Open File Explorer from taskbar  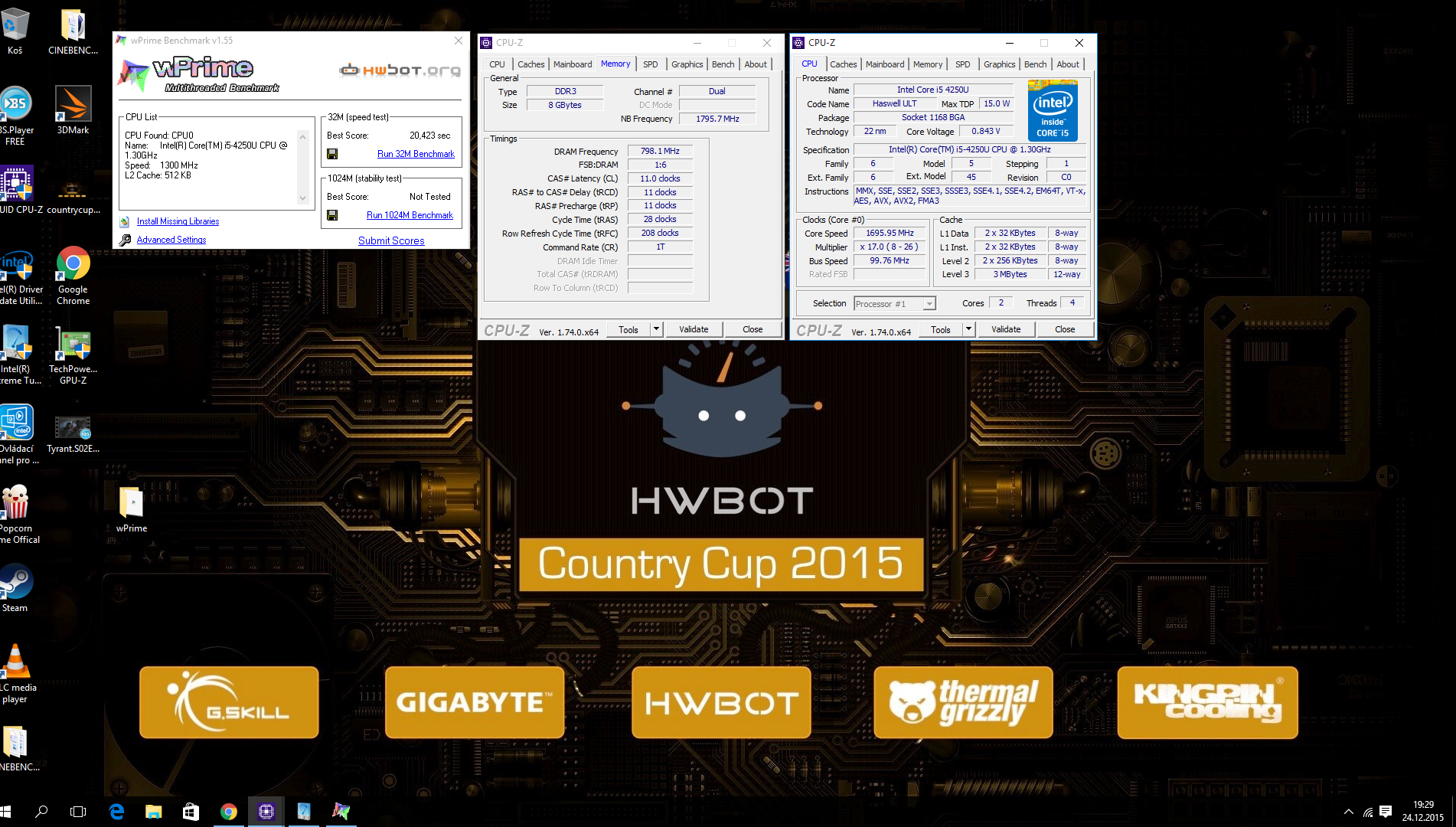154,812
